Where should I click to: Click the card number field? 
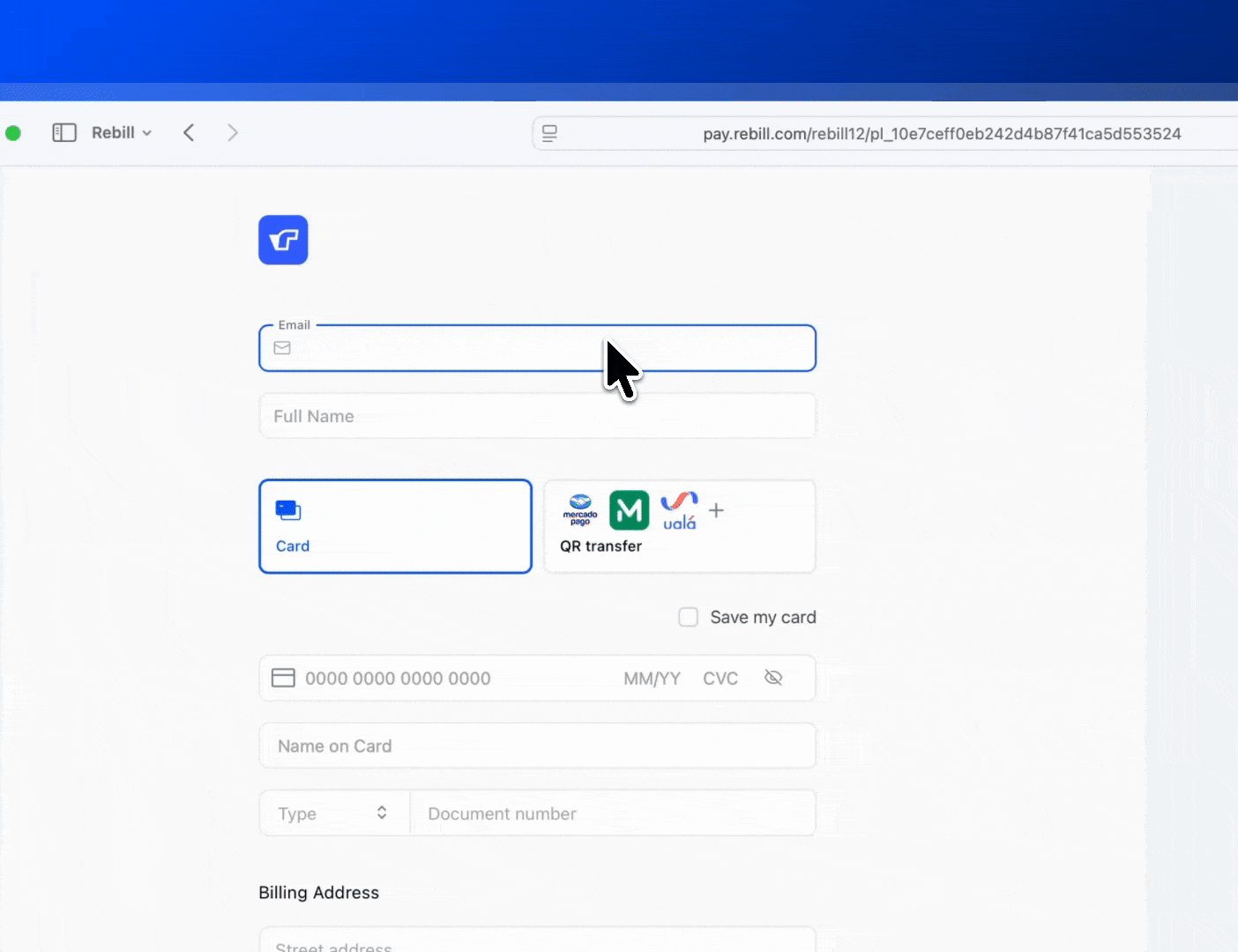[x=441, y=679]
